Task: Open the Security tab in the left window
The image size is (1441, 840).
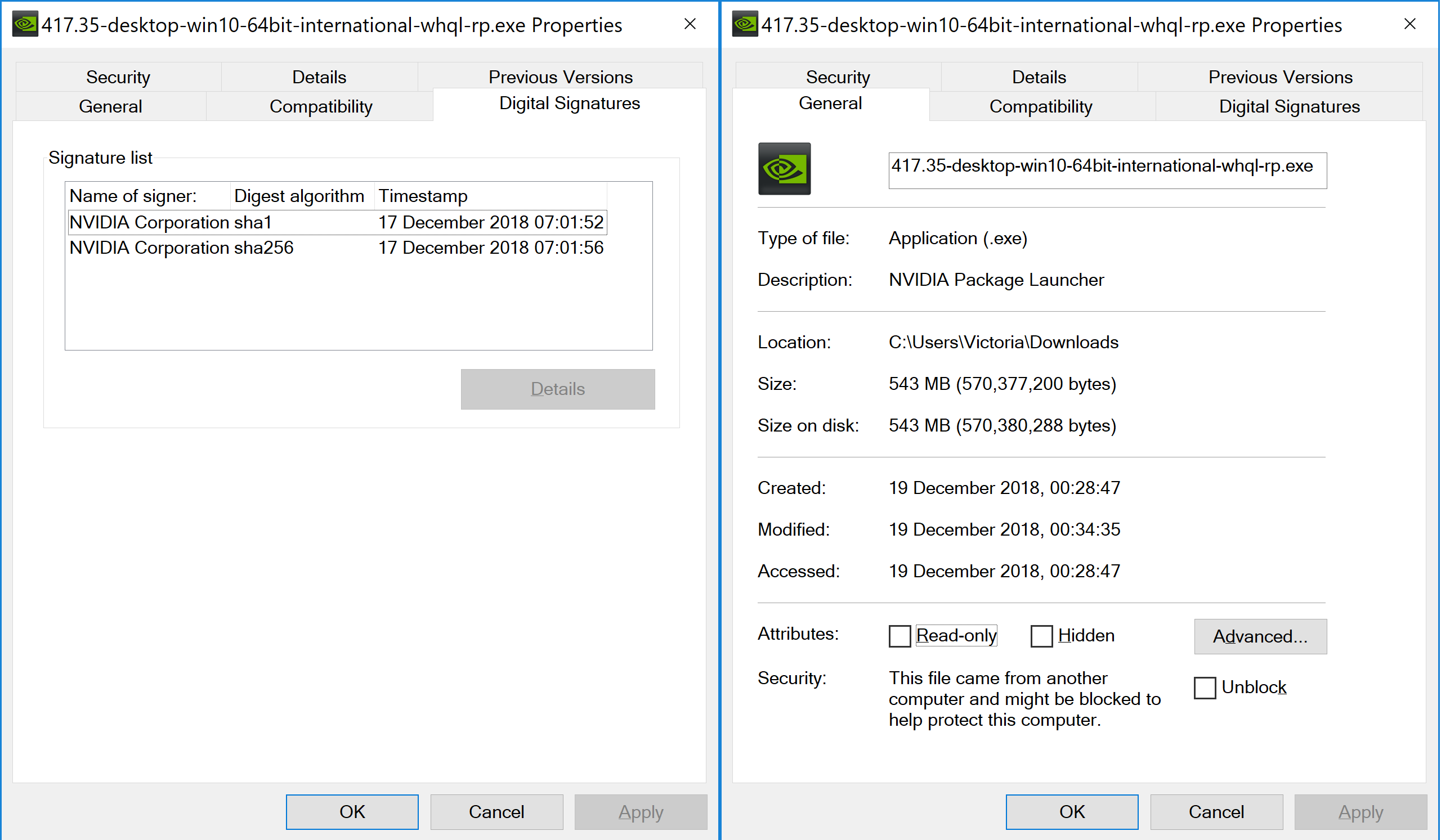Action: tap(118, 77)
